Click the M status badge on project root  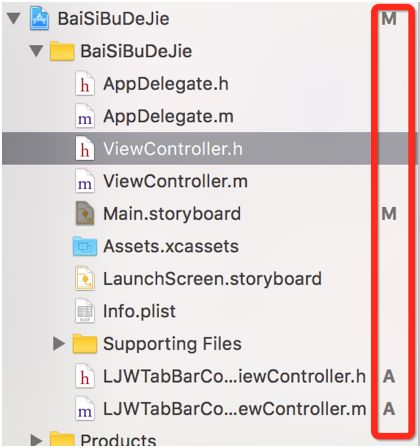389,19
